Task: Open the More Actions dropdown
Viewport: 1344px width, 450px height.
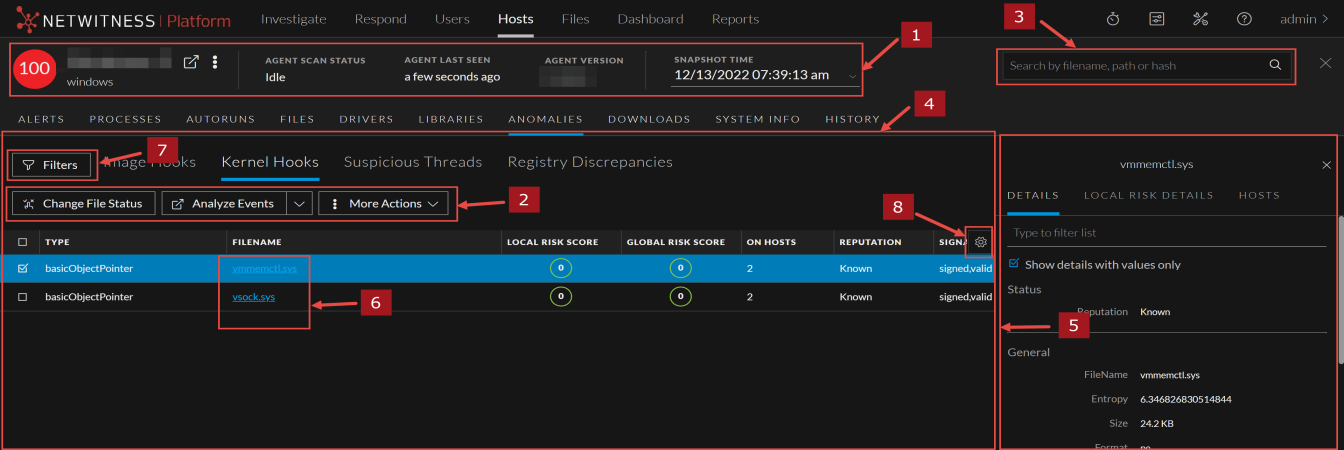Action: pyautogui.click(x=384, y=204)
